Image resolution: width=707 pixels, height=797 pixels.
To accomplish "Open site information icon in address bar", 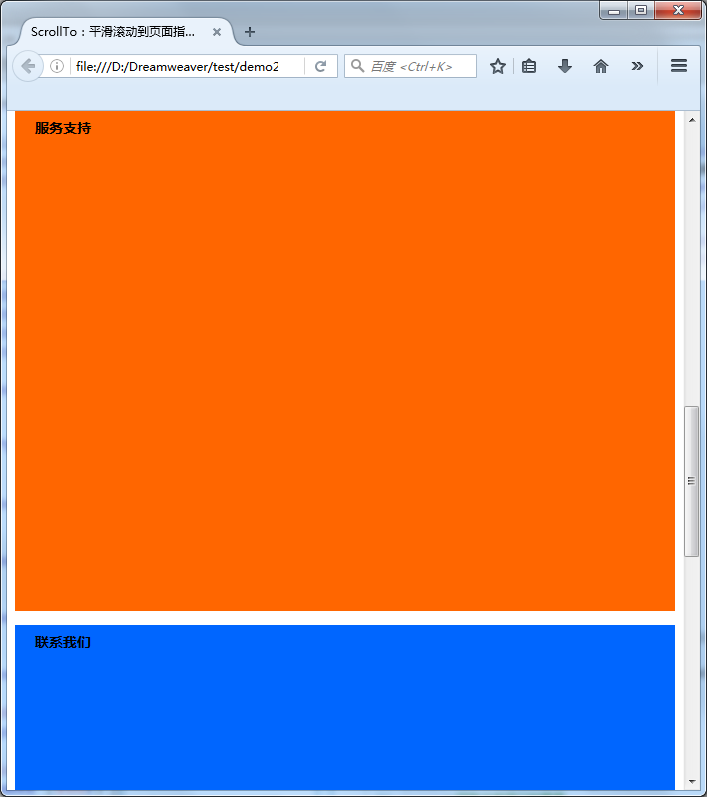I will pyautogui.click(x=57, y=66).
